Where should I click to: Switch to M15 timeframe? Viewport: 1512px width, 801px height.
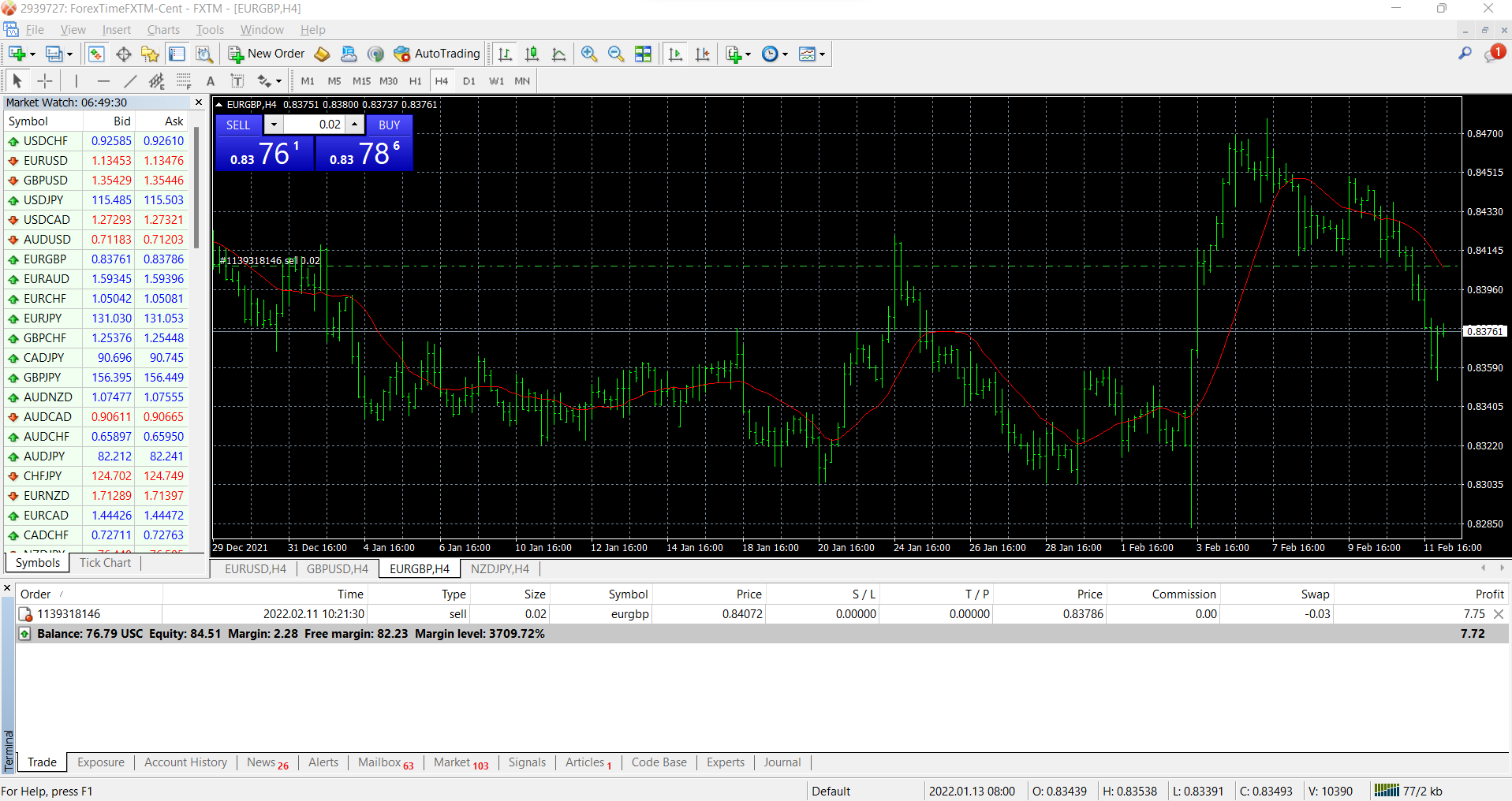coord(361,80)
